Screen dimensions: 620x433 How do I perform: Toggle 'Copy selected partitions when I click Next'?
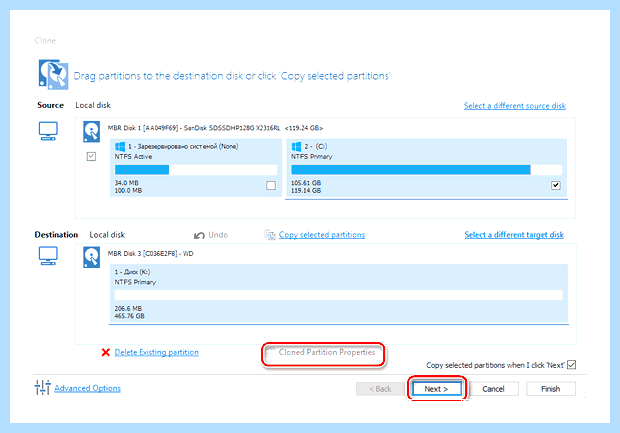(x=571, y=365)
